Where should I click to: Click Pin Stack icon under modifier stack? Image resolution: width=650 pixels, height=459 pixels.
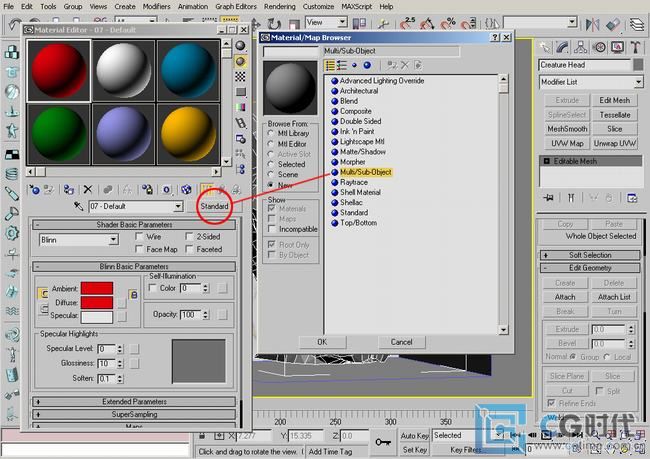tap(548, 198)
